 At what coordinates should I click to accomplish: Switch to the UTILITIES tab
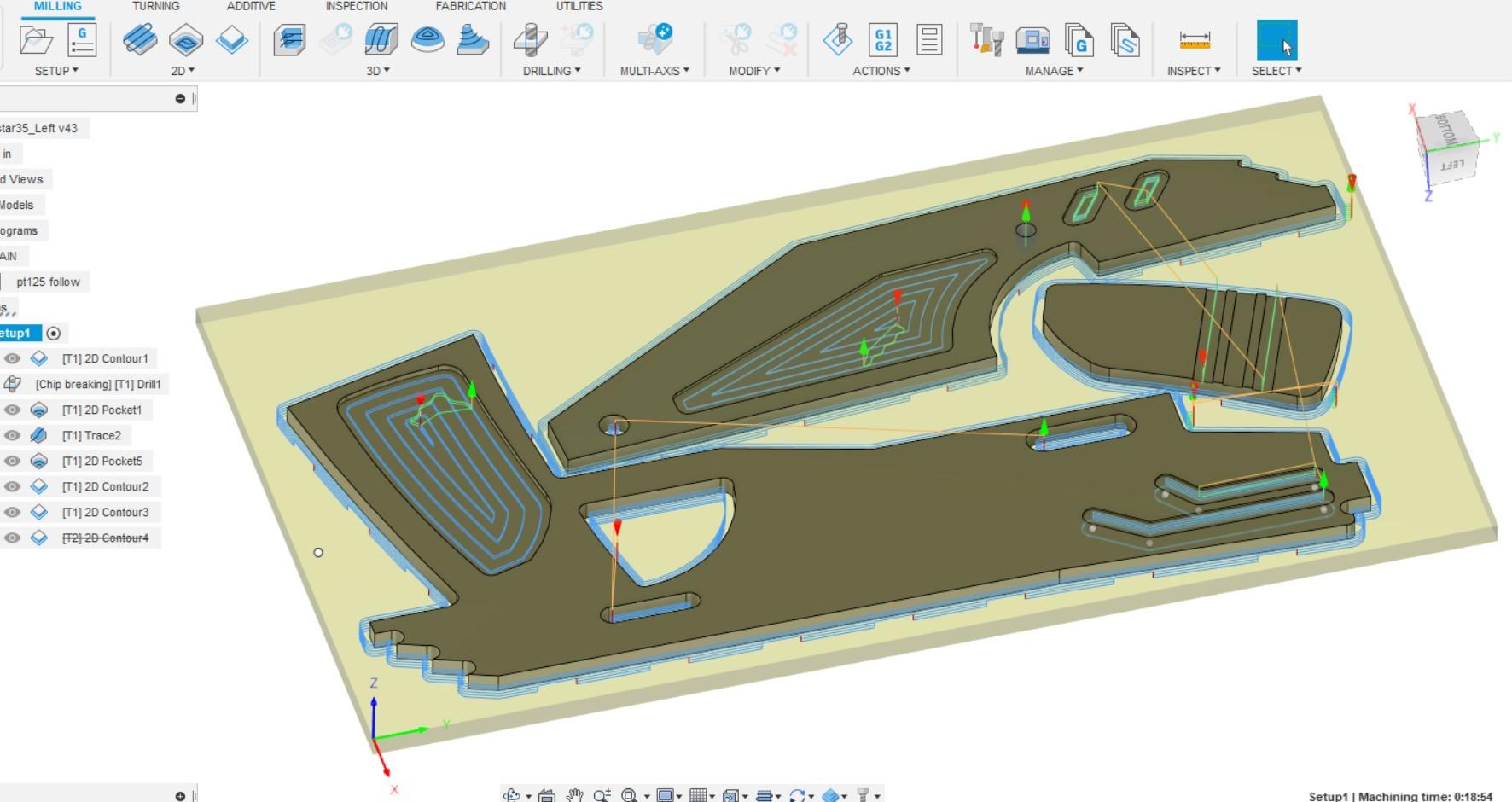click(x=579, y=6)
